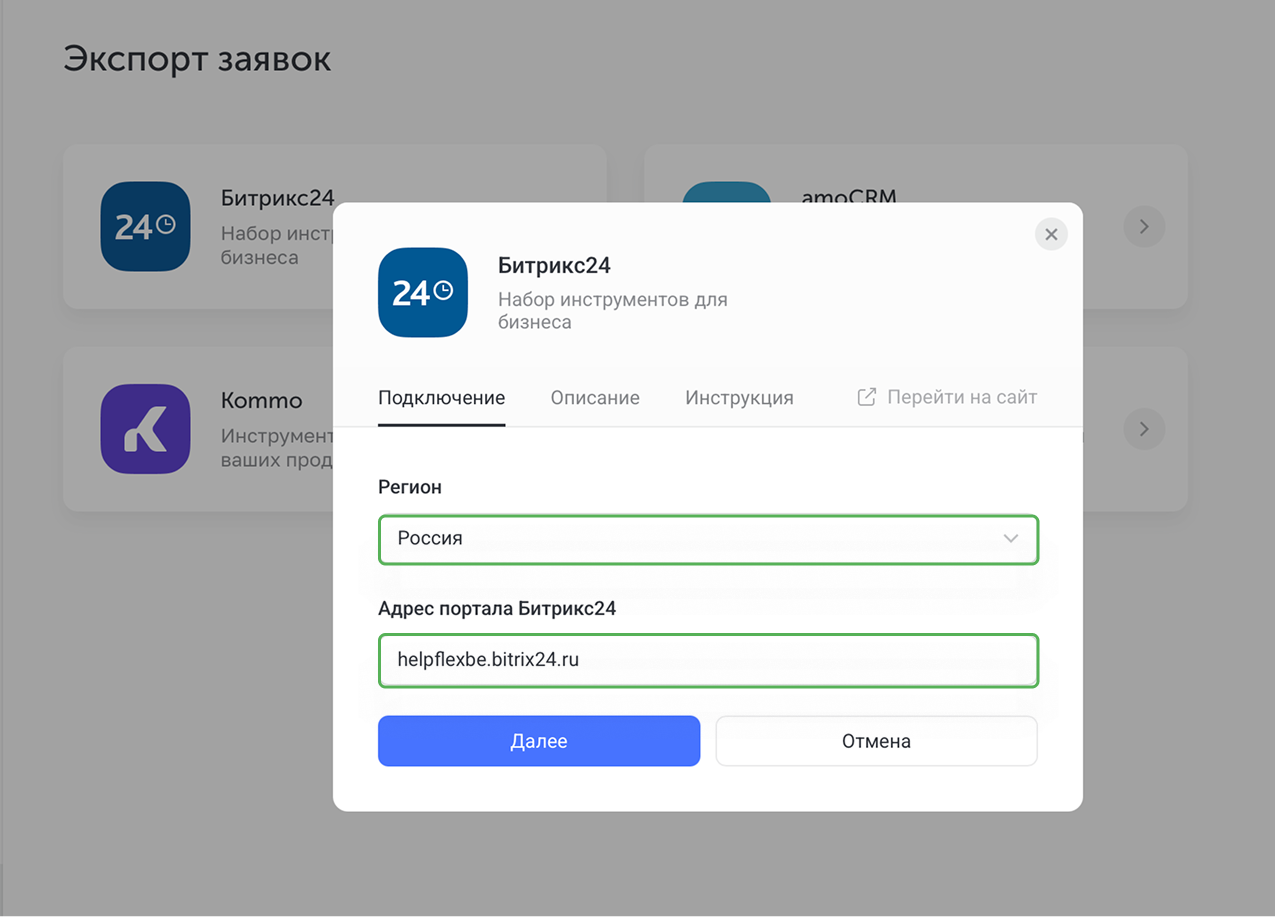Screen dimensions: 1275x917
Task: Click the right arrow icon on the Kommo card
Action: (x=1143, y=428)
